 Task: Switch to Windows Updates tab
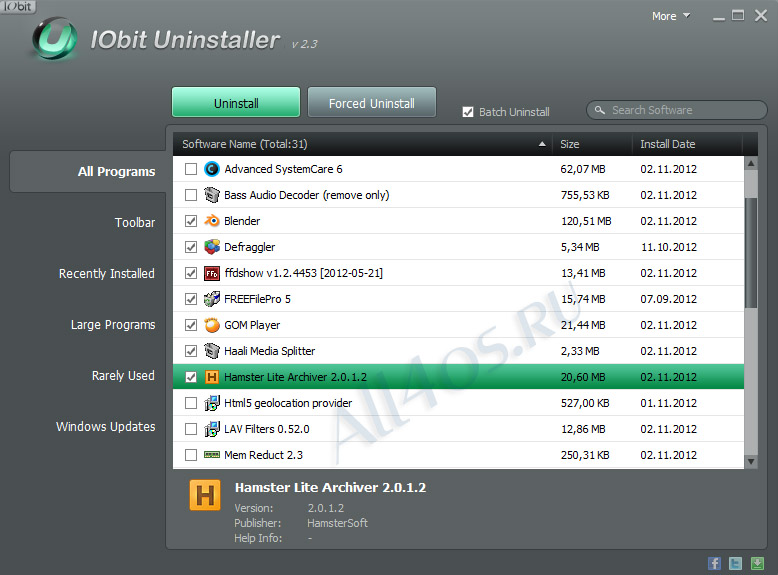point(106,427)
